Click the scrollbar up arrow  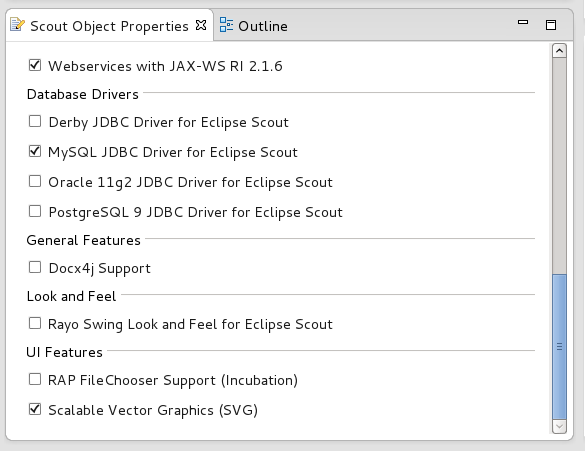[x=559, y=51]
